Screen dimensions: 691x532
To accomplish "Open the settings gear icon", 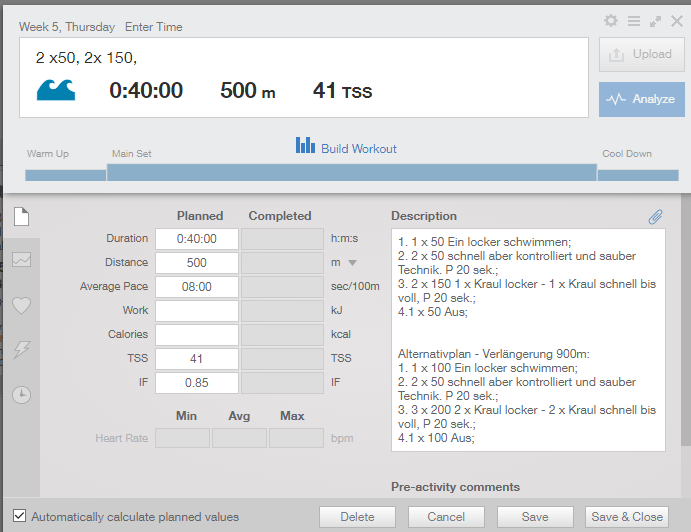I will [611, 21].
